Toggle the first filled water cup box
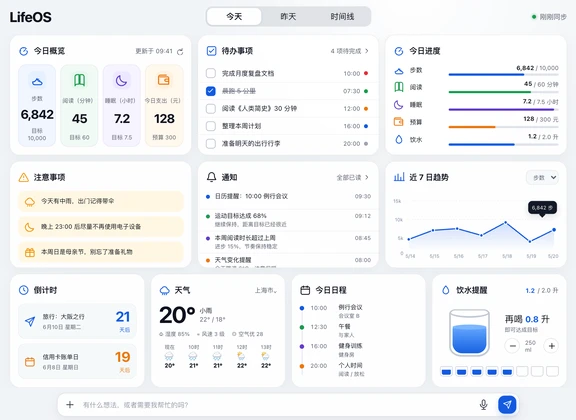This screenshot has width=576, height=420. [446, 371]
